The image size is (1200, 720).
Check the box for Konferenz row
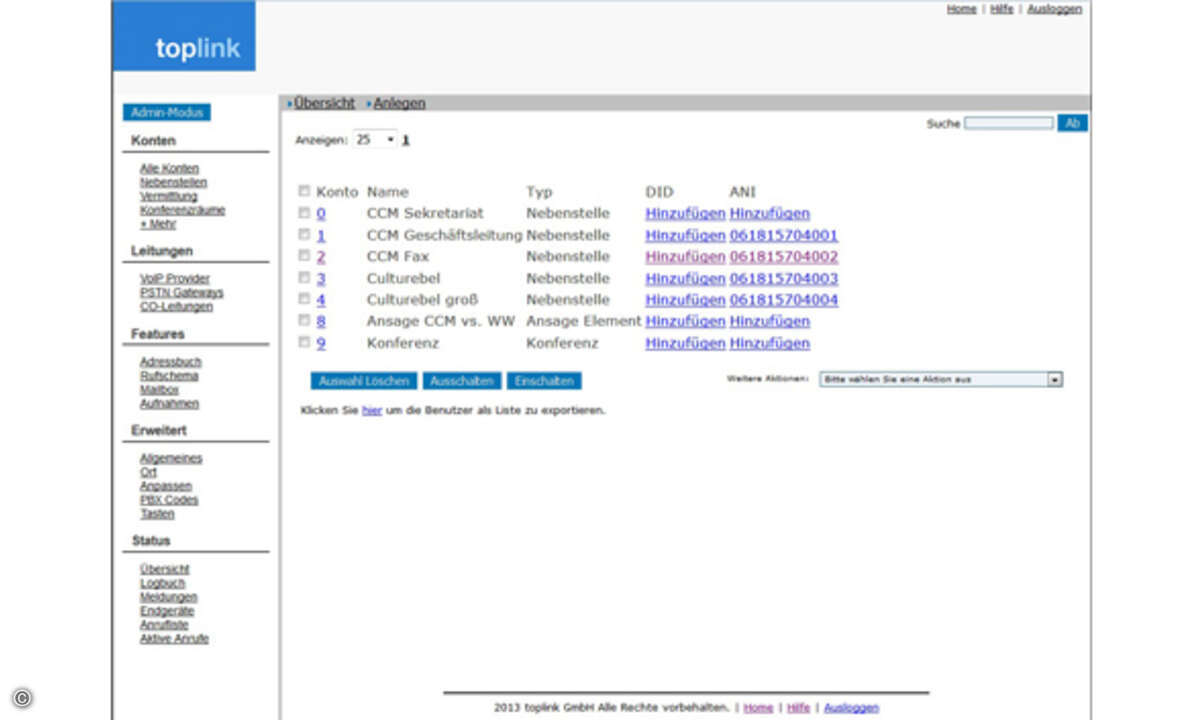(x=304, y=343)
